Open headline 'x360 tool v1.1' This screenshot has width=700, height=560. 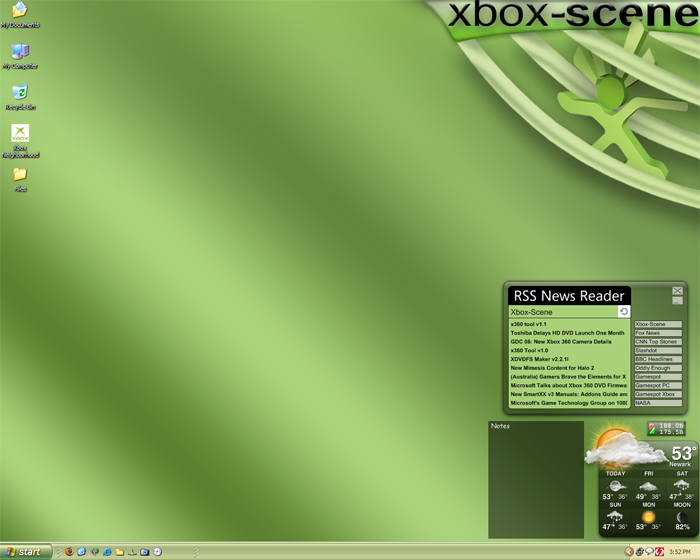point(528,324)
